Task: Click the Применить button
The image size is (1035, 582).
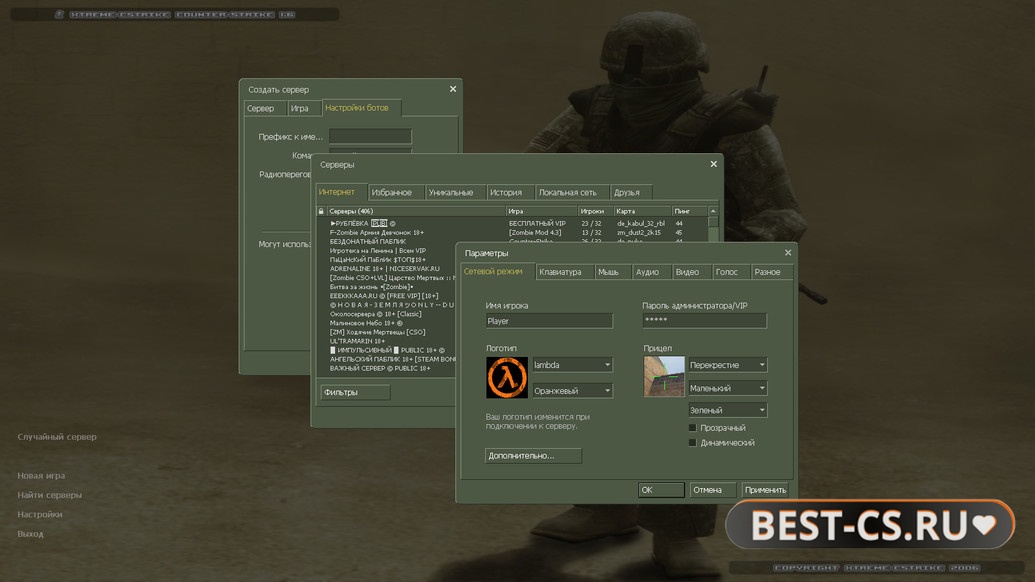Action: [765, 490]
